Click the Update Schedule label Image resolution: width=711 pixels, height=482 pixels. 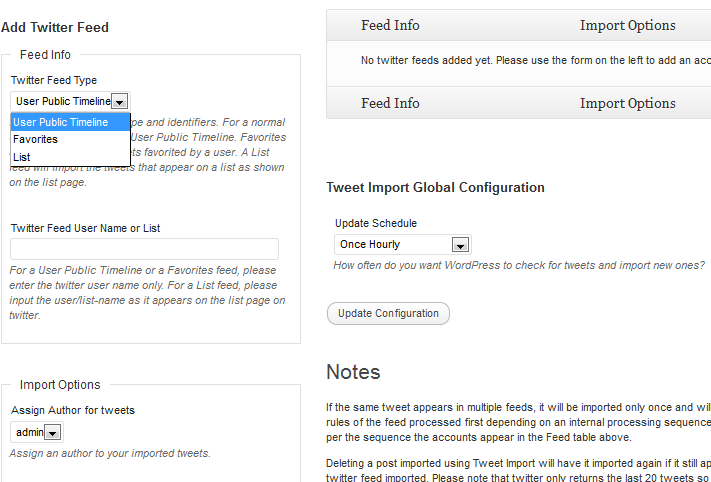point(376,223)
